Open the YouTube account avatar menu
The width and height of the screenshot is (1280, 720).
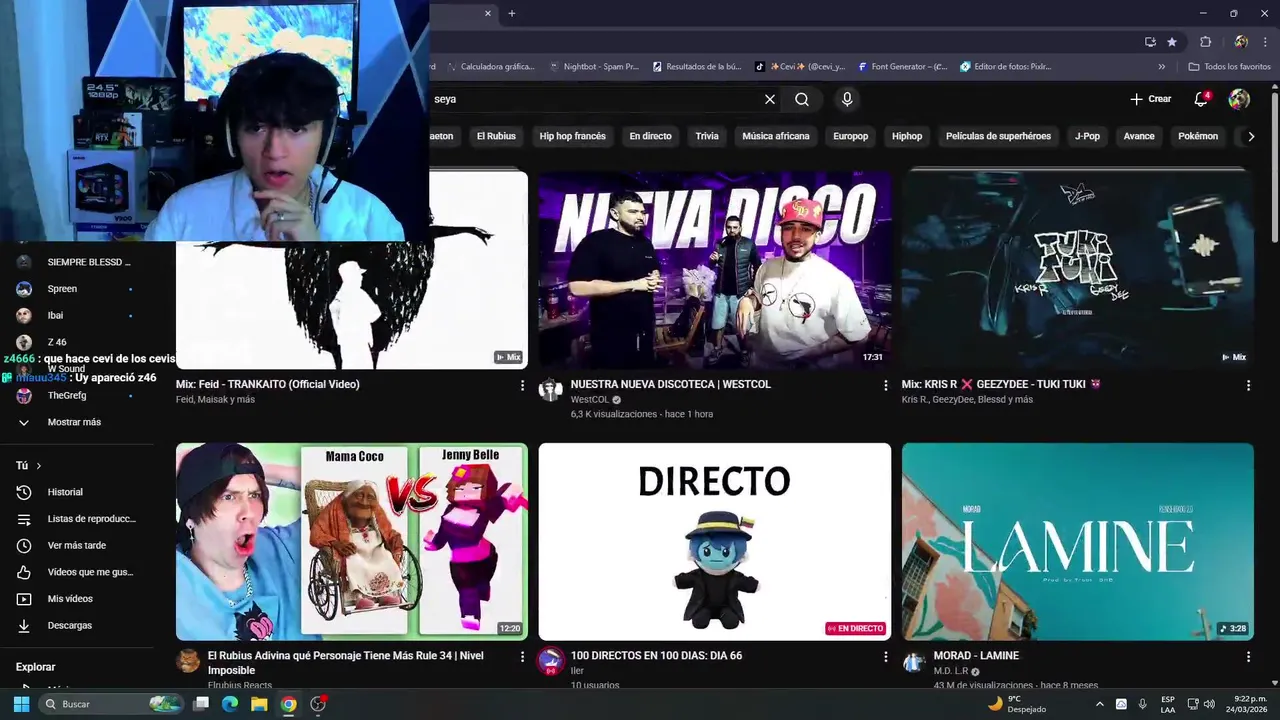(1239, 99)
